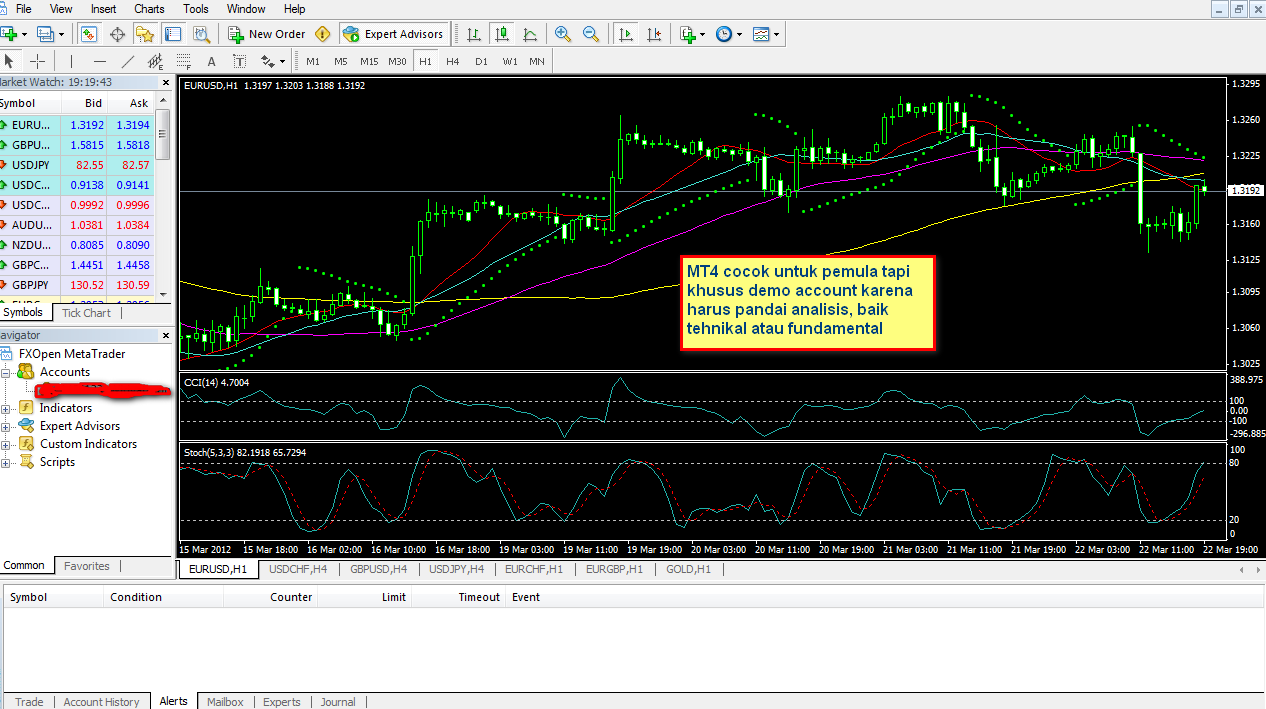The height and width of the screenshot is (709, 1266).
Task: Select the Crosshair tool
Action: tap(37, 61)
